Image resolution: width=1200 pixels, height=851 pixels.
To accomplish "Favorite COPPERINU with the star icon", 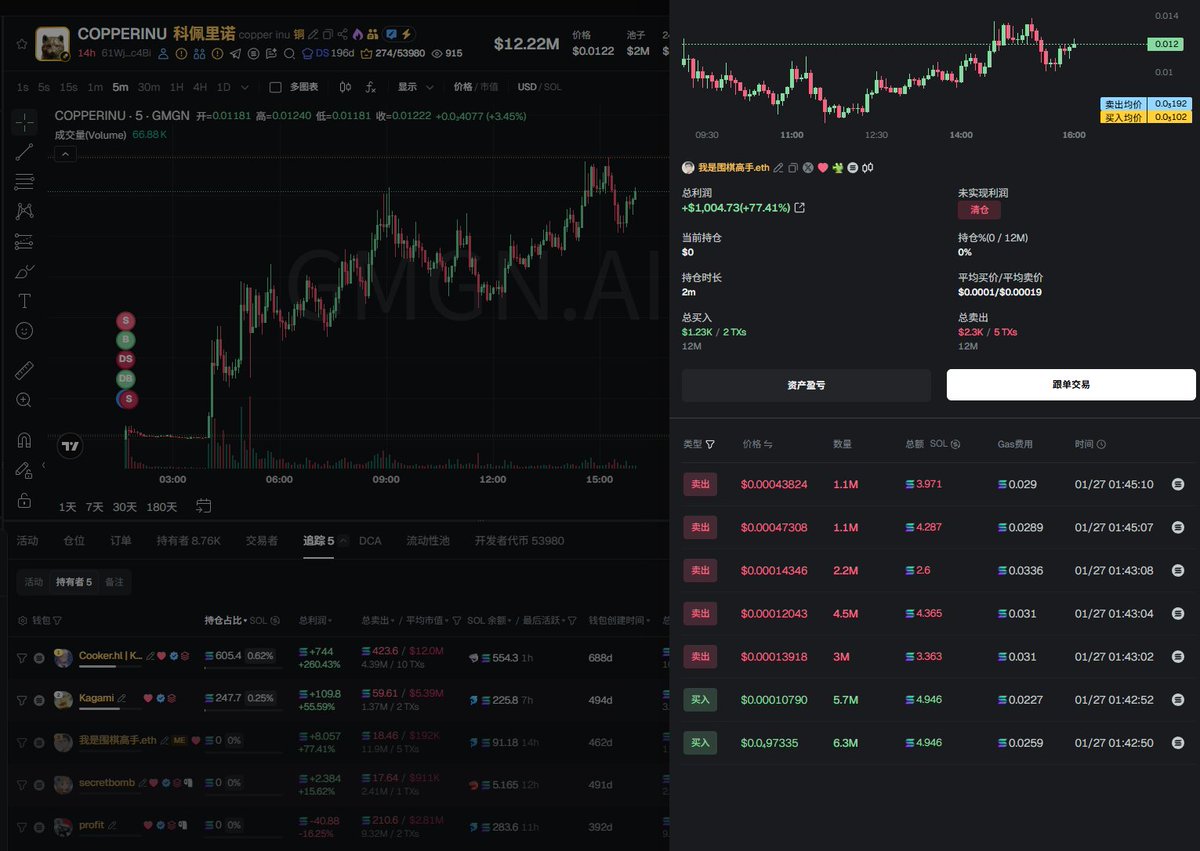I will click(21, 44).
